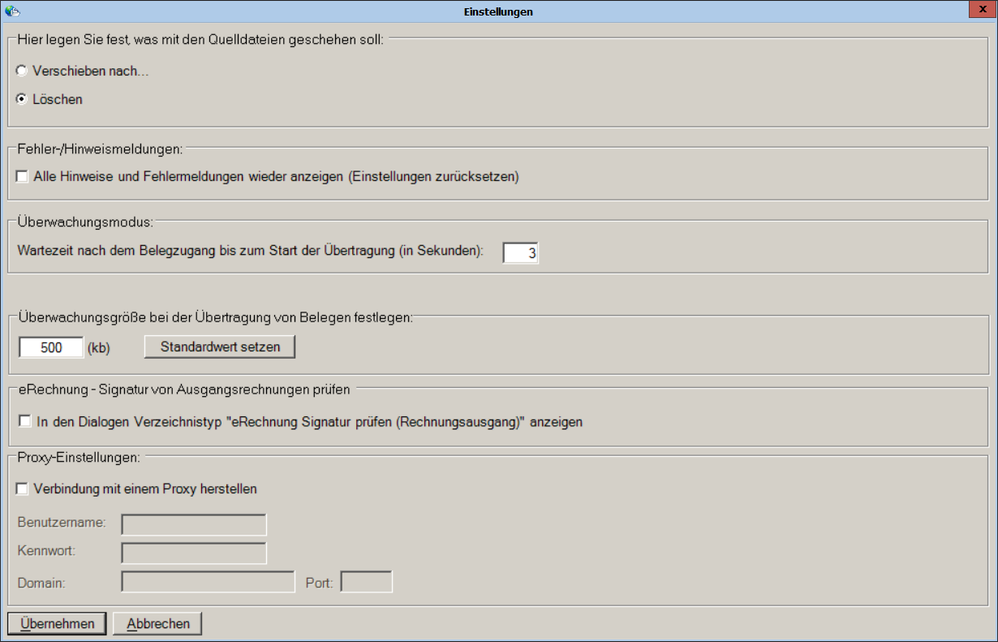Click the Port input field
This screenshot has width=998, height=642.
pos(367,582)
